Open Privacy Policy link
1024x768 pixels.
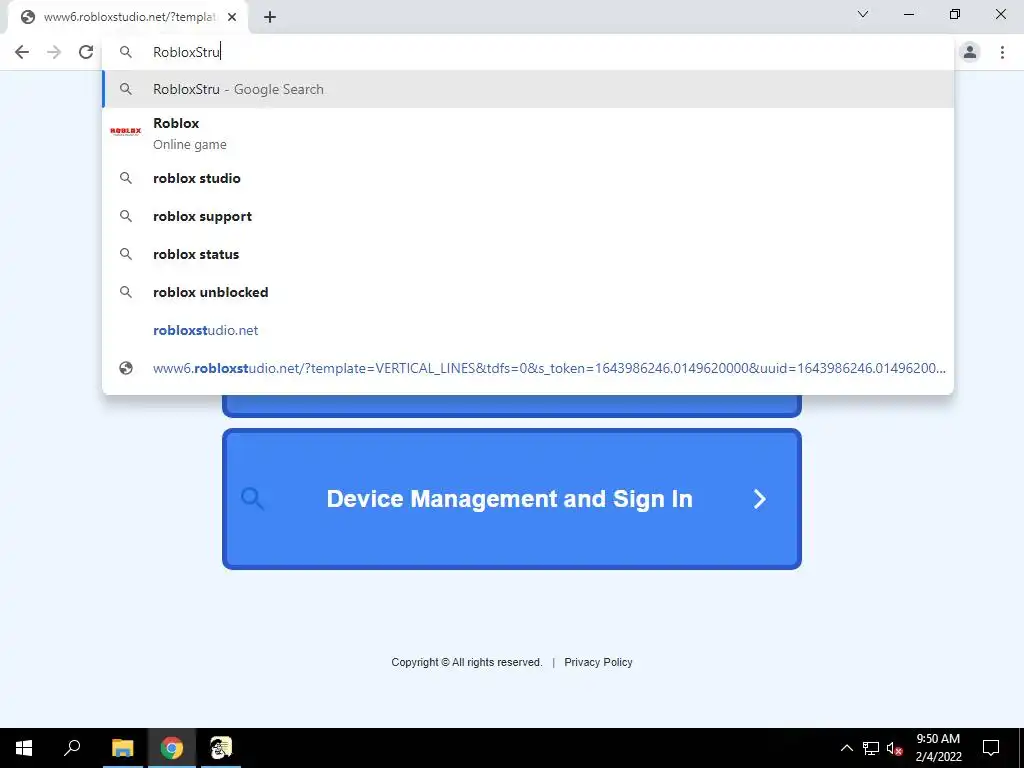(x=598, y=662)
